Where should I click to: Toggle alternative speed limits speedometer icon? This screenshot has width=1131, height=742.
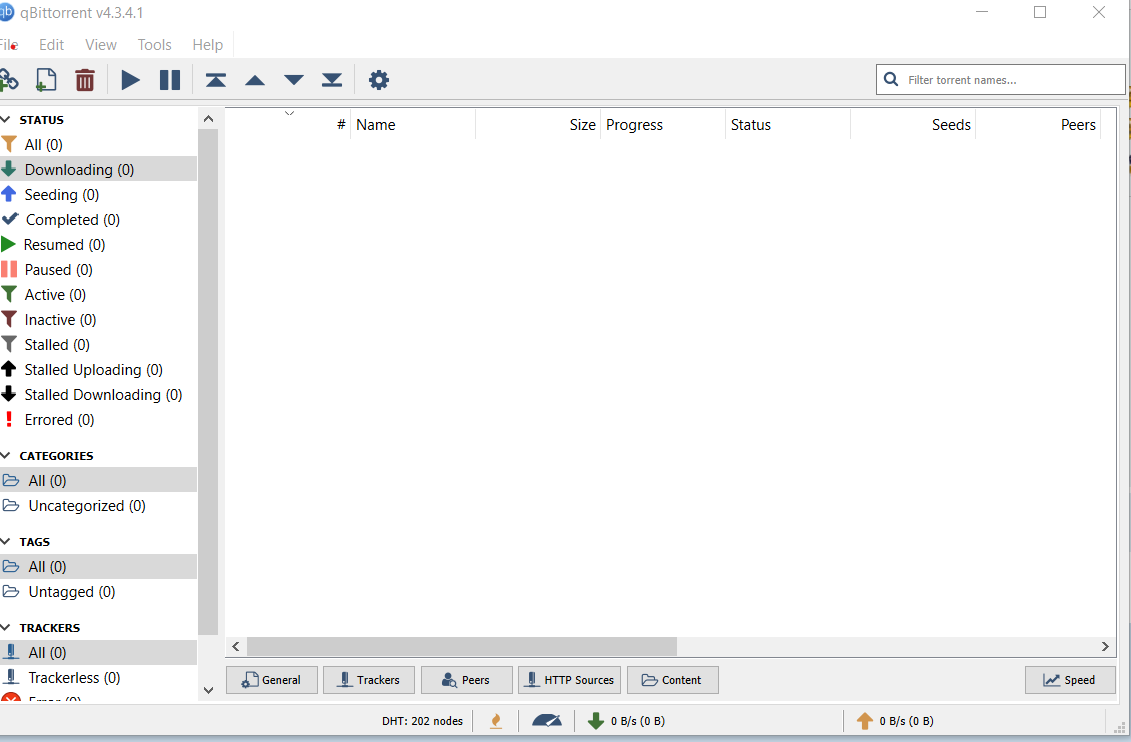(x=547, y=720)
